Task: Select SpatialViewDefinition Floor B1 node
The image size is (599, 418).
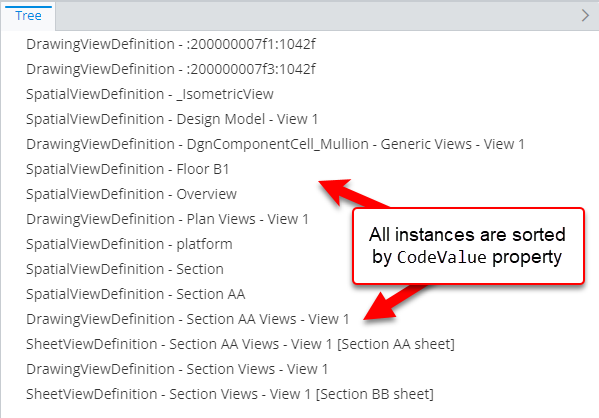Action: pyautogui.click(x=128, y=169)
